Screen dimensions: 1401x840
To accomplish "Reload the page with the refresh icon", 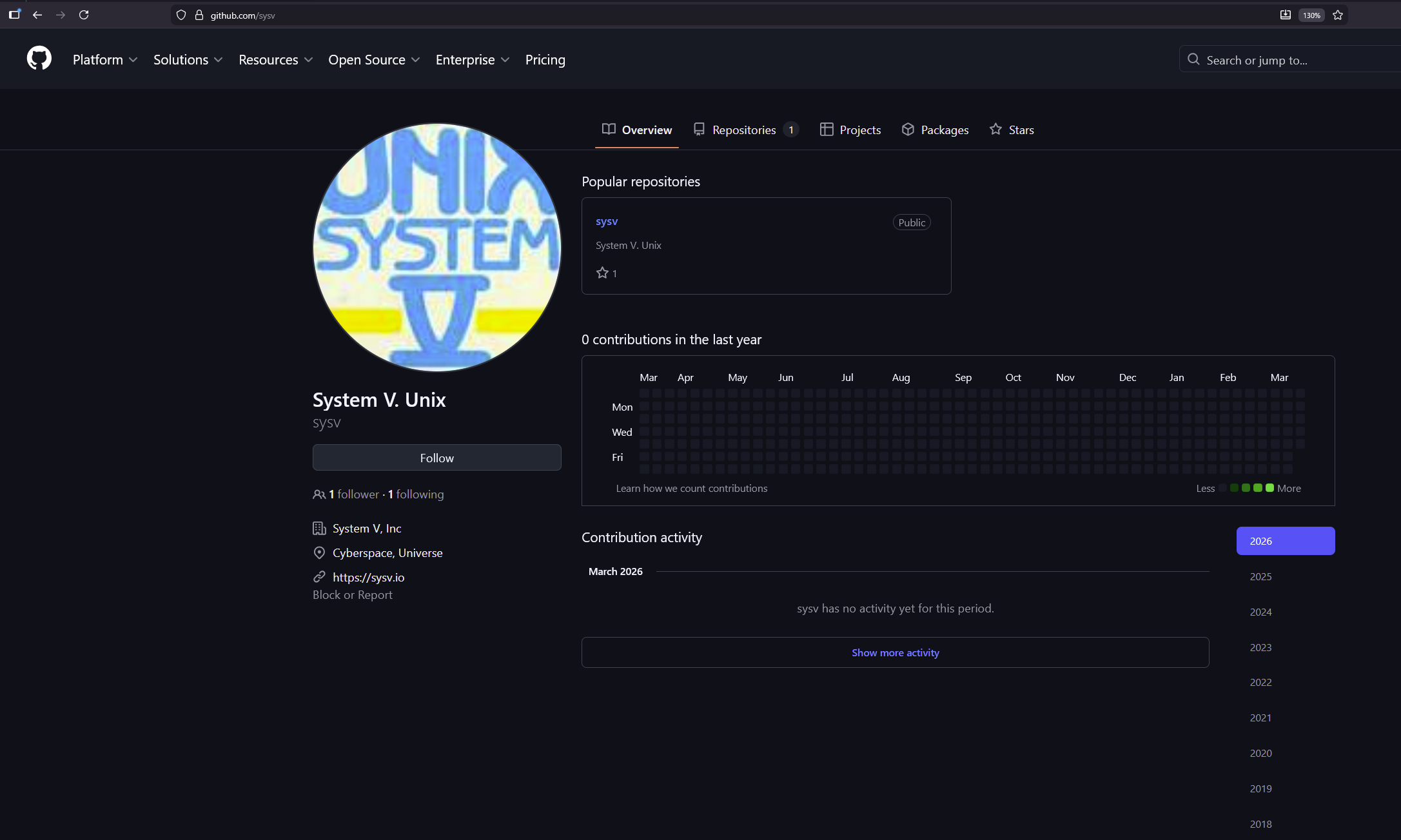I will [x=84, y=15].
